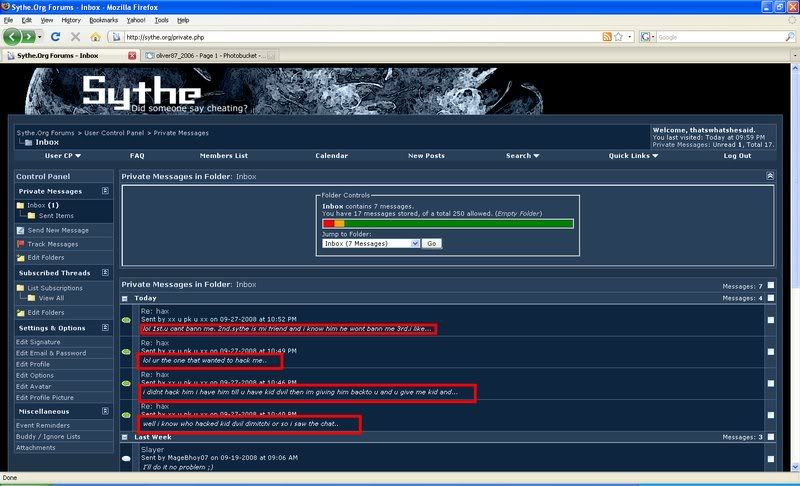800x486 pixels.
Task: Tick checkbox for the 10:49 PM message
Action: click(x=771, y=352)
